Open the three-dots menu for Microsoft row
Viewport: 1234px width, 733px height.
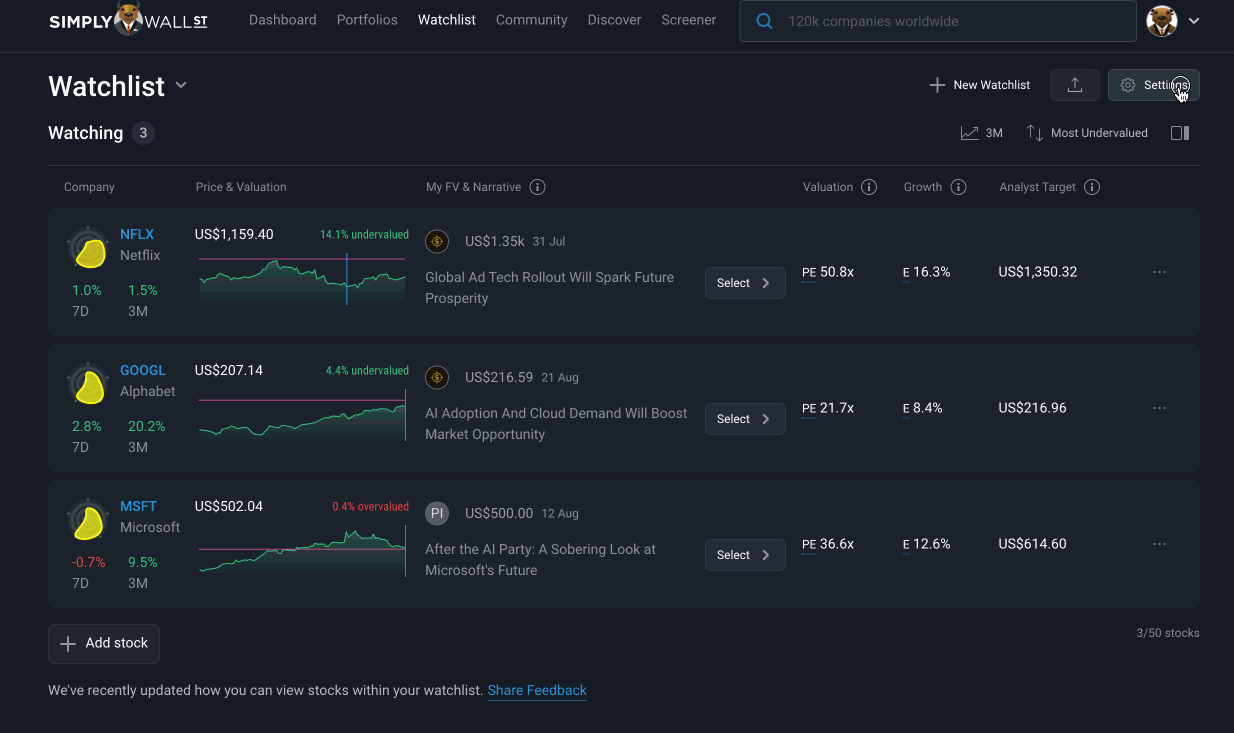(1160, 544)
